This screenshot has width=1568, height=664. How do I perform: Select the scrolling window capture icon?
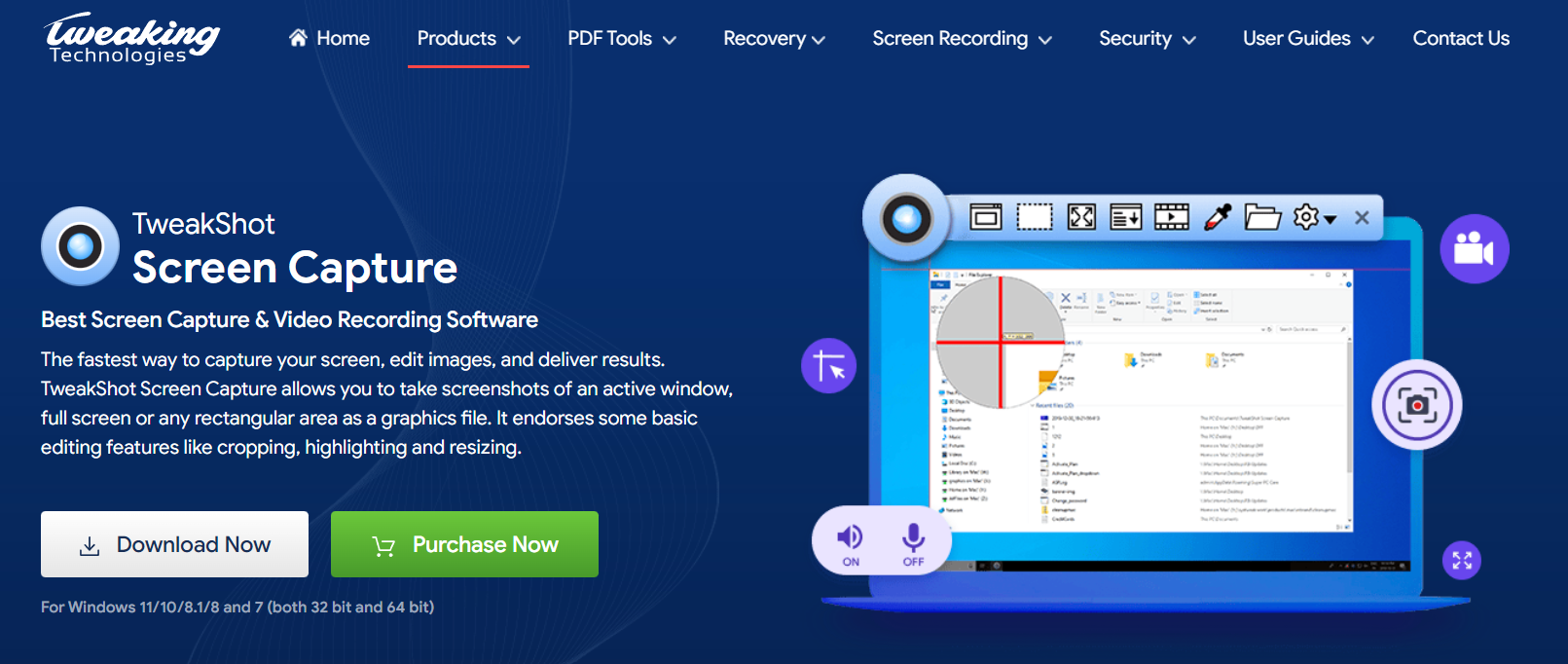click(x=1126, y=216)
